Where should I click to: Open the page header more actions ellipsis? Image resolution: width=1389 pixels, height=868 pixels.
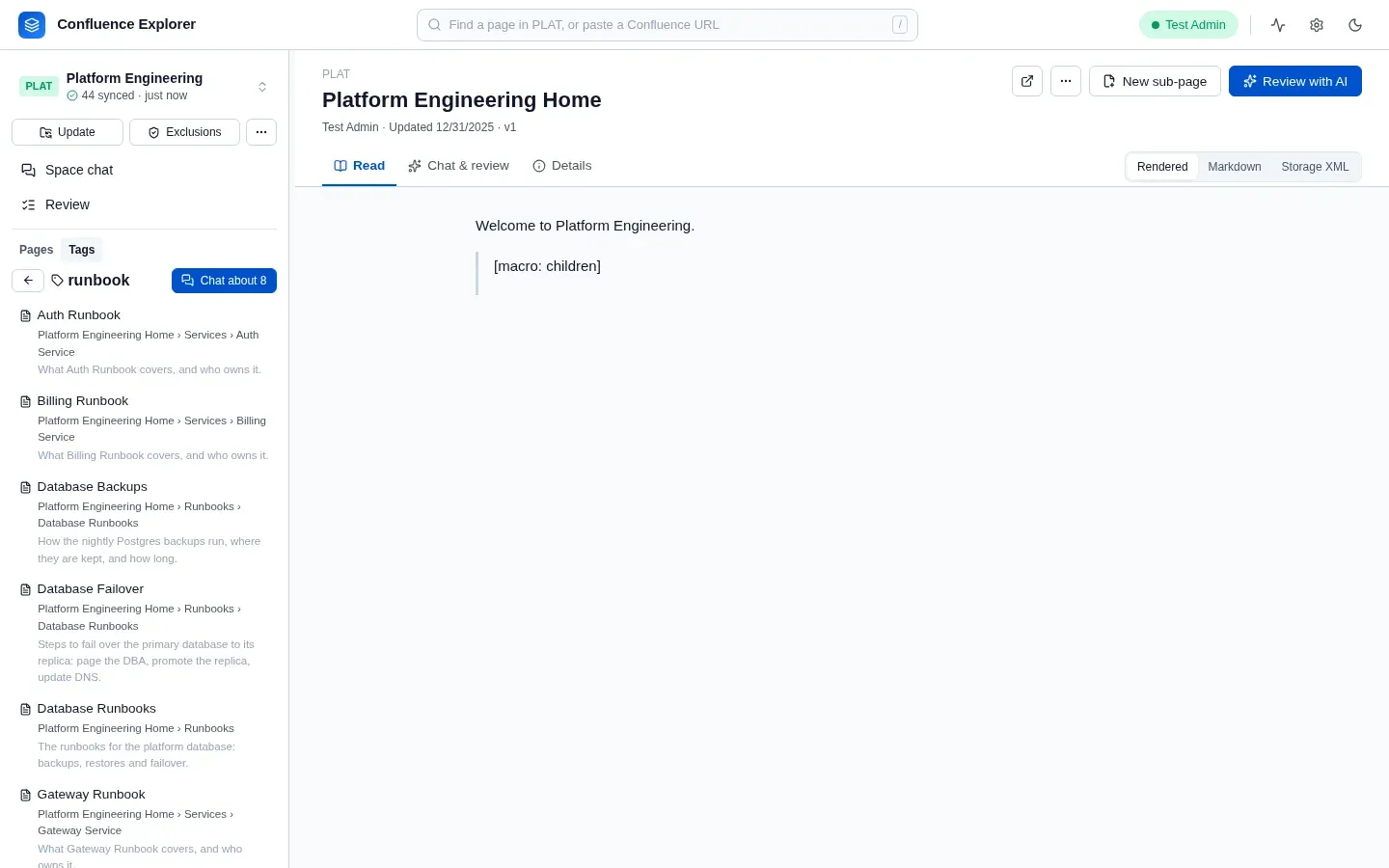coord(1066,81)
